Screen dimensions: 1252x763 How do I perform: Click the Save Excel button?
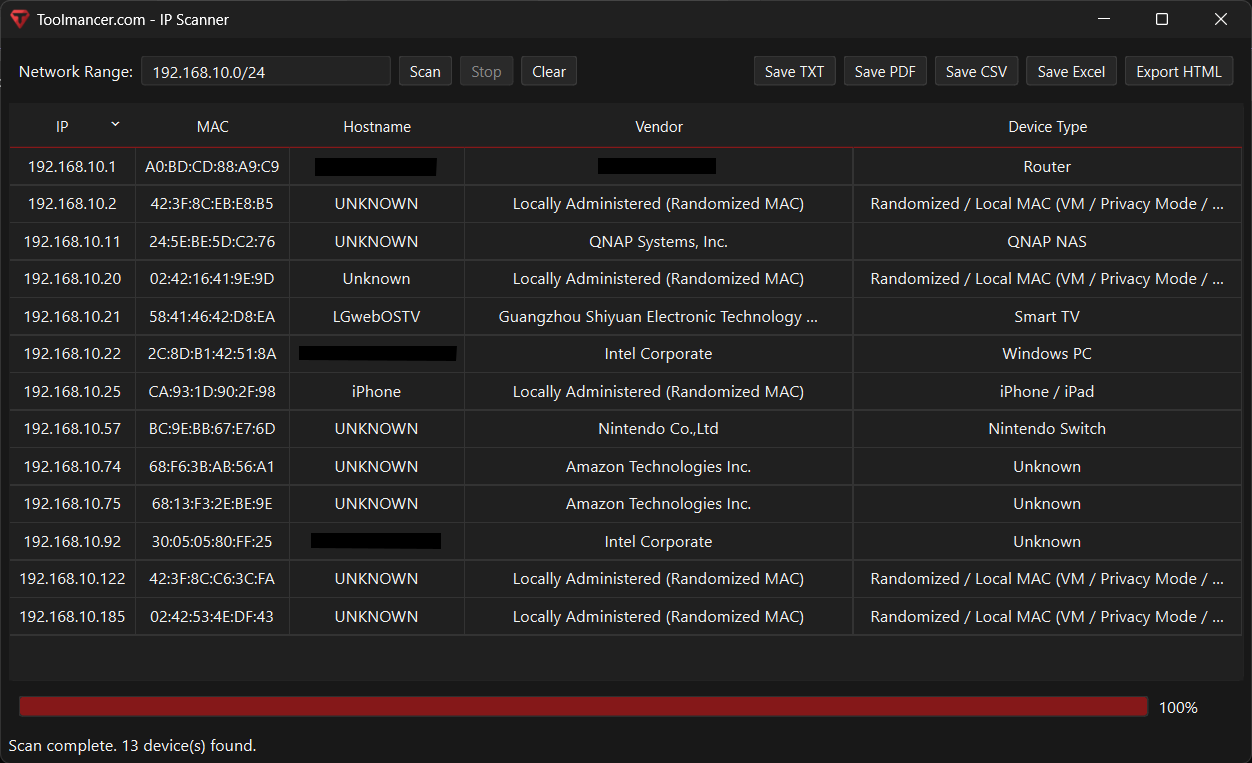(1071, 71)
